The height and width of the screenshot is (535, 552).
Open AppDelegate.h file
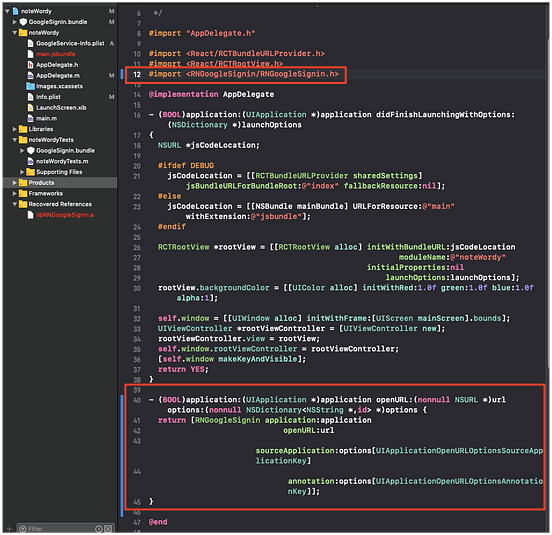click(x=57, y=65)
